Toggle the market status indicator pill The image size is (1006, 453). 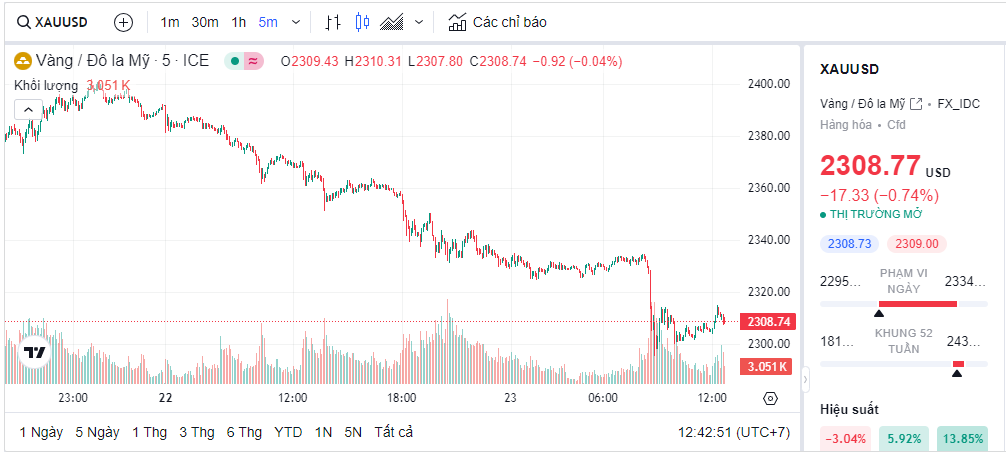243,61
